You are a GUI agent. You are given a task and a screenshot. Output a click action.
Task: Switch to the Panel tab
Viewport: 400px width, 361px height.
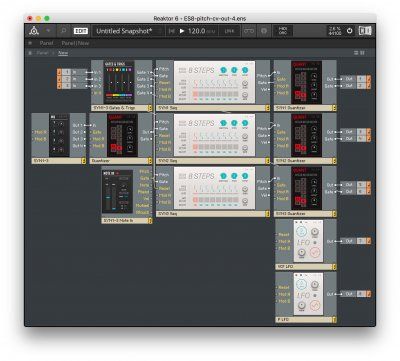click(x=46, y=43)
